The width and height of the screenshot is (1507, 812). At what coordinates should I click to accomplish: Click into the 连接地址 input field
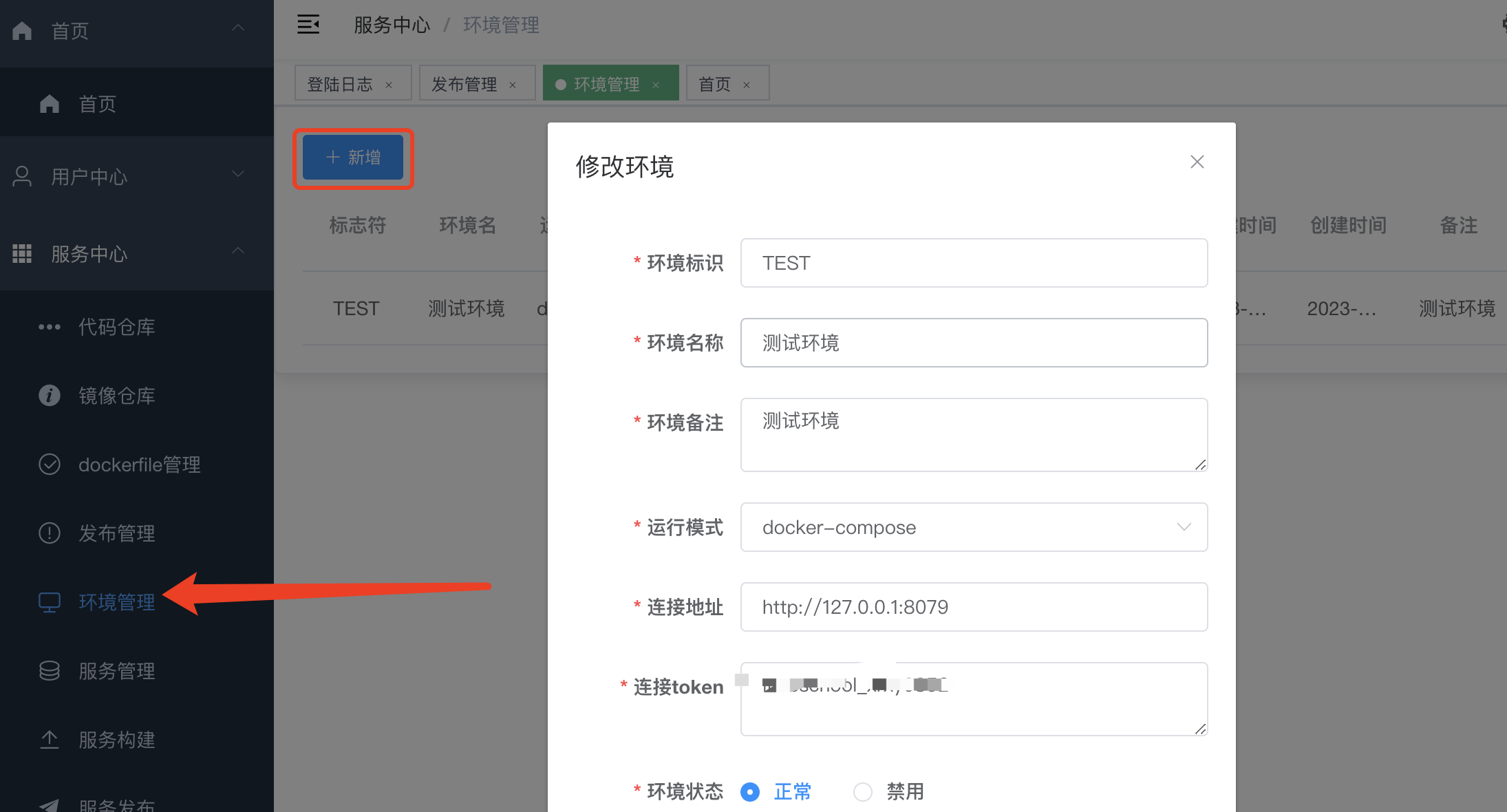974,607
